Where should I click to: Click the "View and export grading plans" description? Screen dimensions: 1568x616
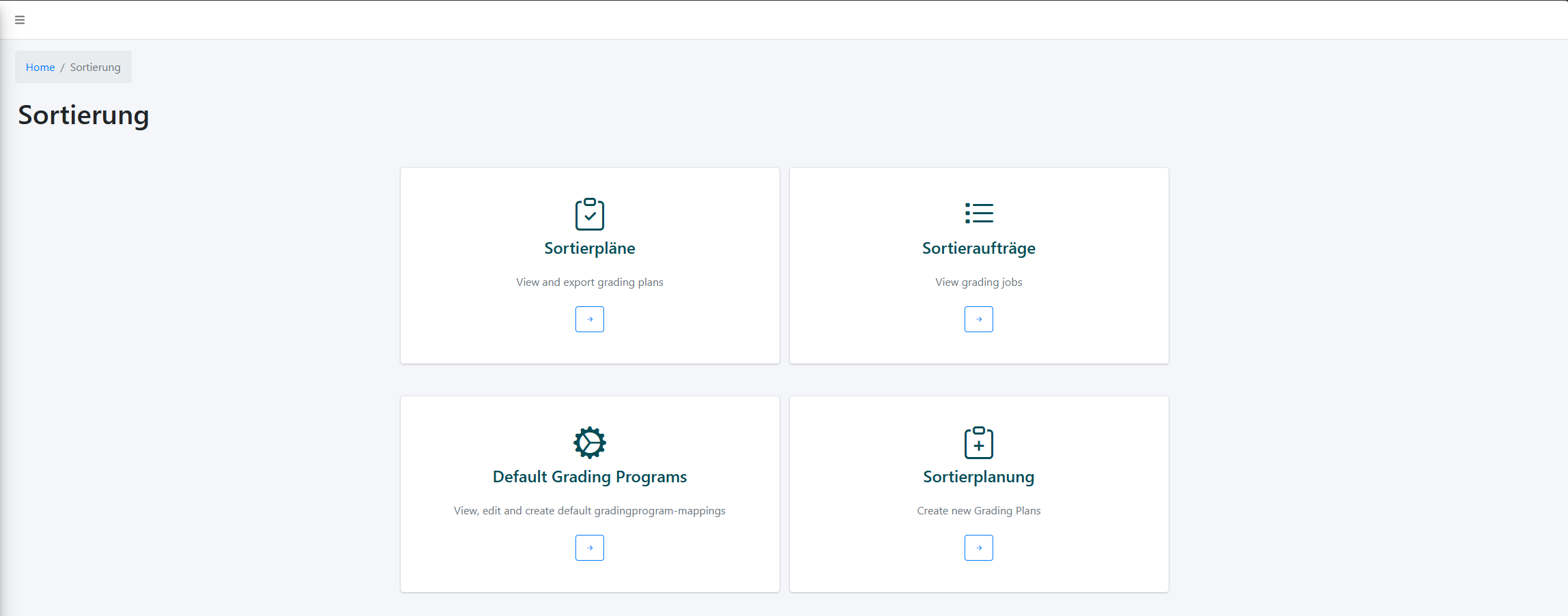[x=590, y=282]
